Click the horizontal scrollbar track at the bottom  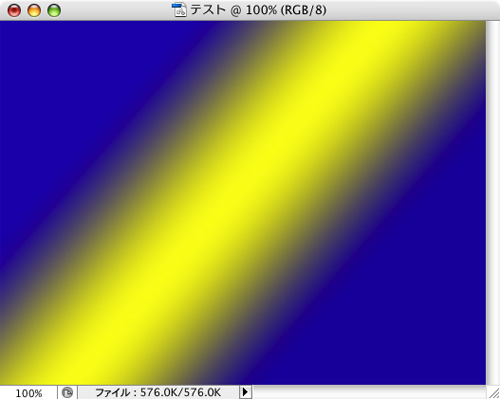pyautogui.click(x=369, y=392)
